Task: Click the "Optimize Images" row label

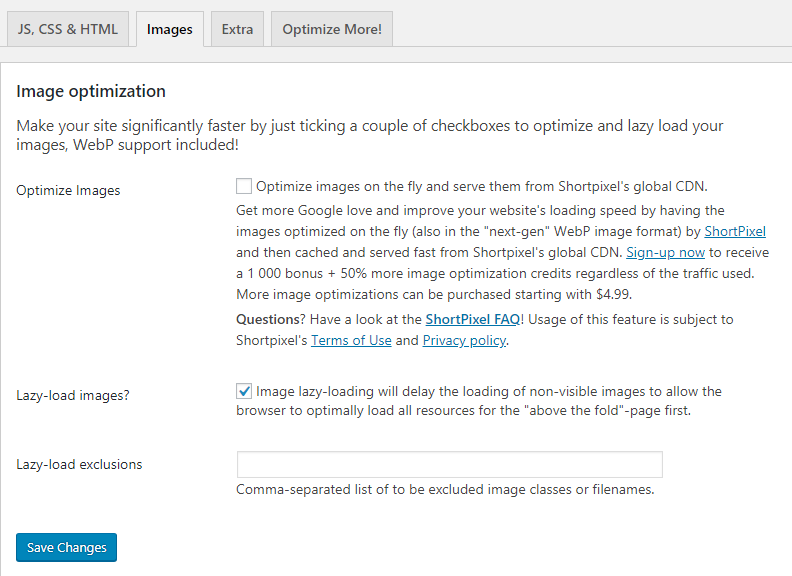Action: coord(68,190)
